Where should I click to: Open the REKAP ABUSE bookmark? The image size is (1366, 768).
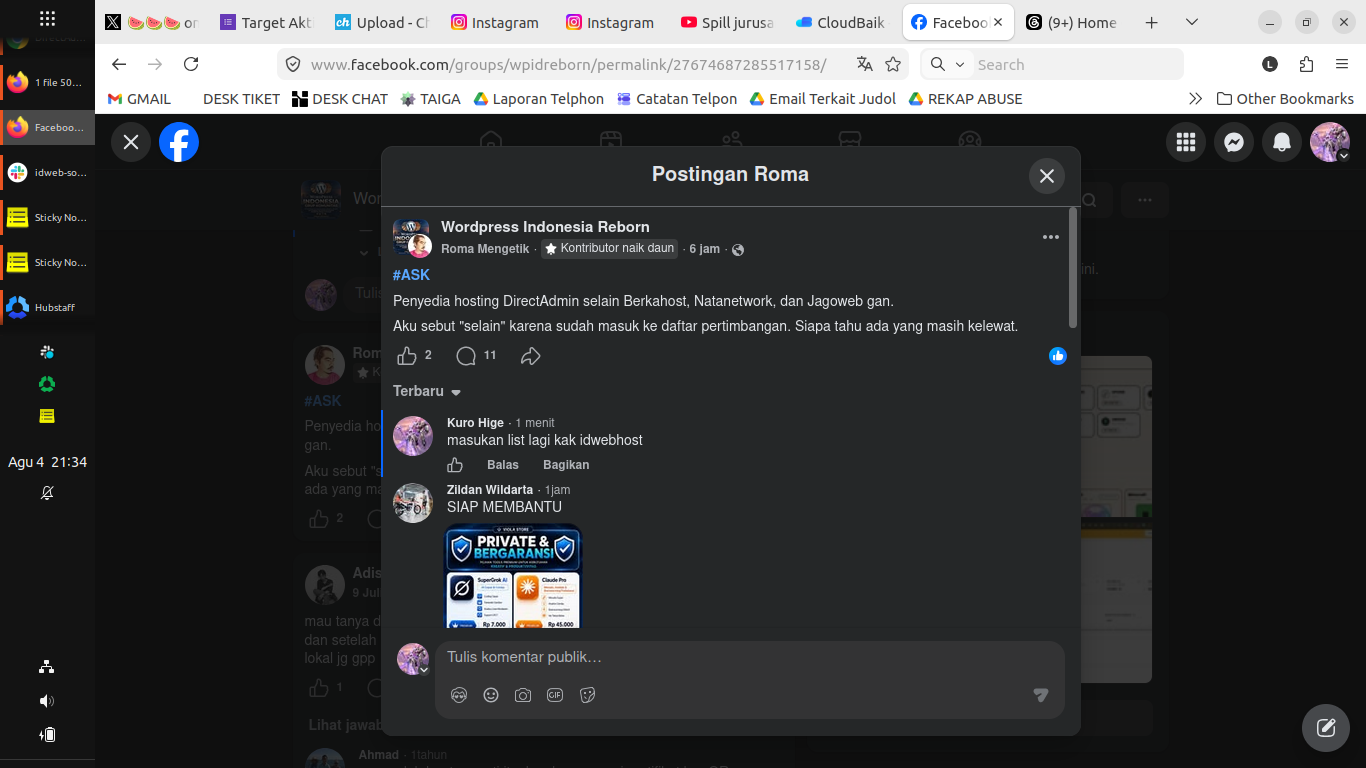[x=965, y=99]
